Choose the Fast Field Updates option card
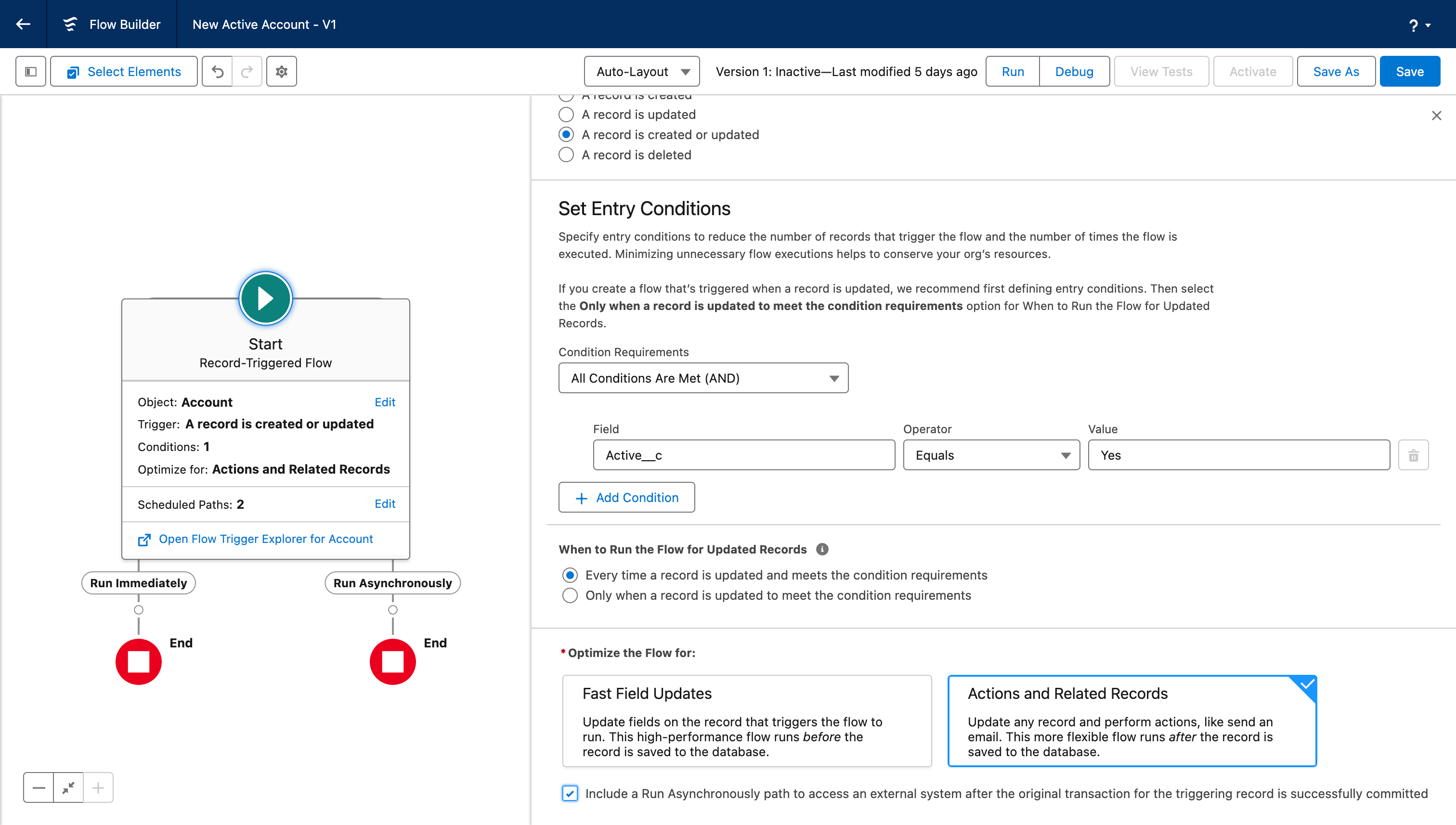1456x825 pixels. 746,721
